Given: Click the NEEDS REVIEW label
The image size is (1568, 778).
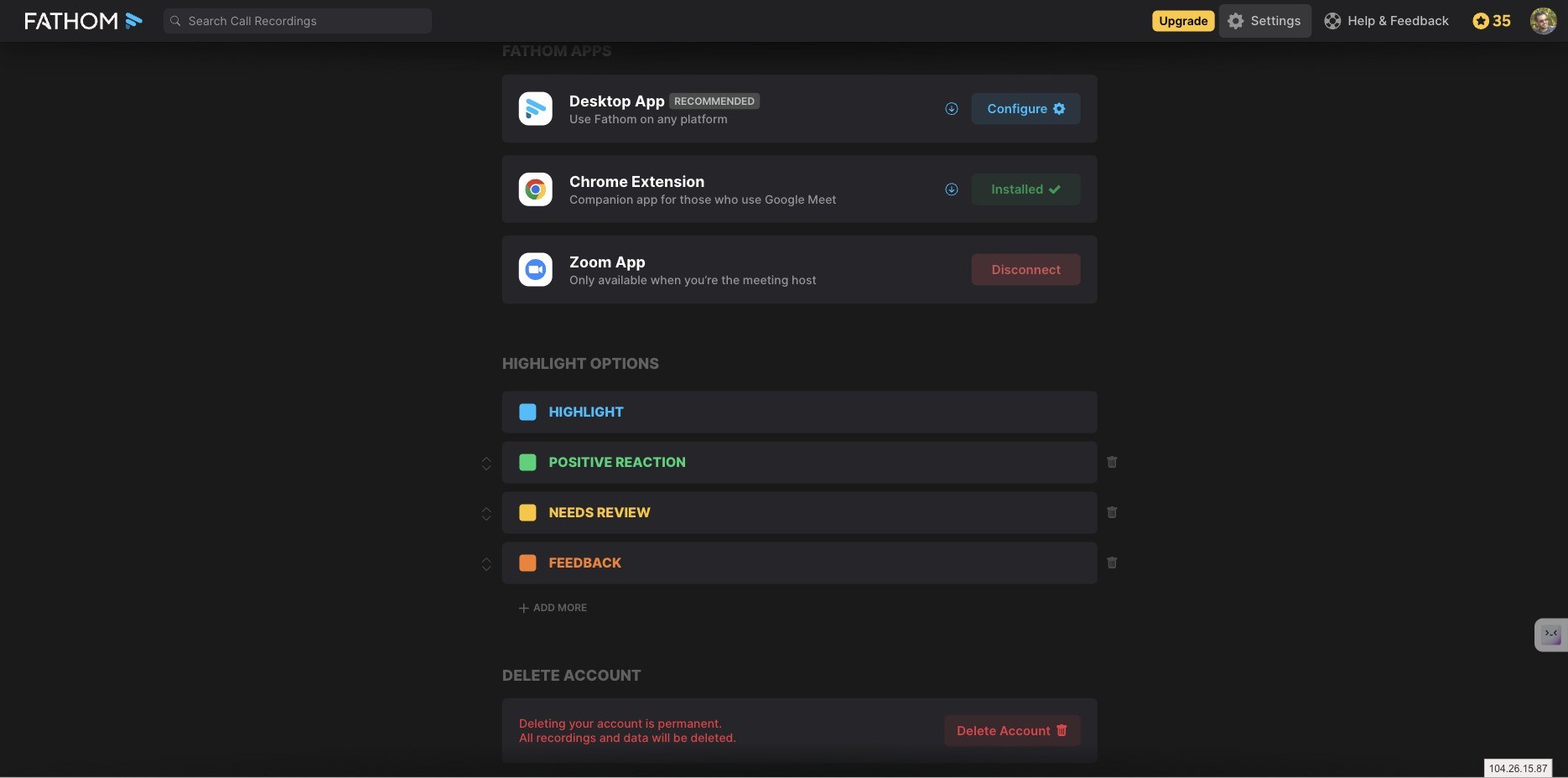Looking at the screenshot, I should click(600, 512).
